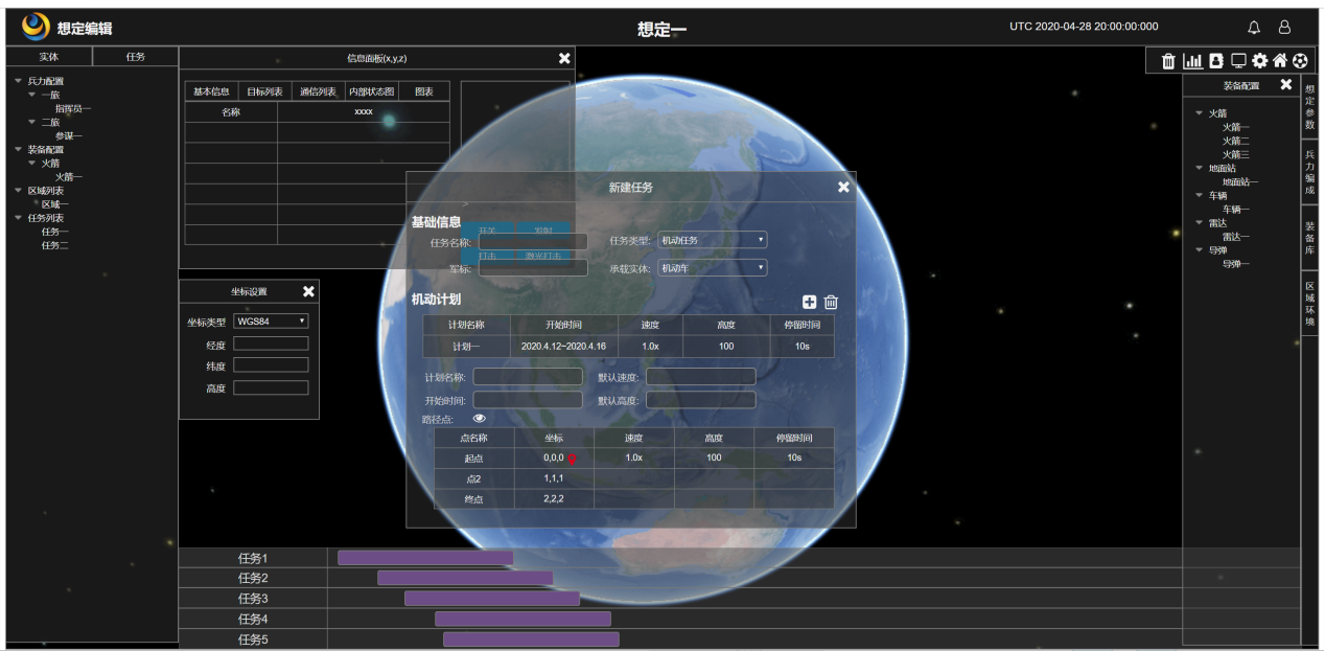Image resolution: width=1324 pixels, height=656 pixels.
Task: Click the red location pin beside 0,0,0
Action: pyautogui.click(x=572, y=459)
